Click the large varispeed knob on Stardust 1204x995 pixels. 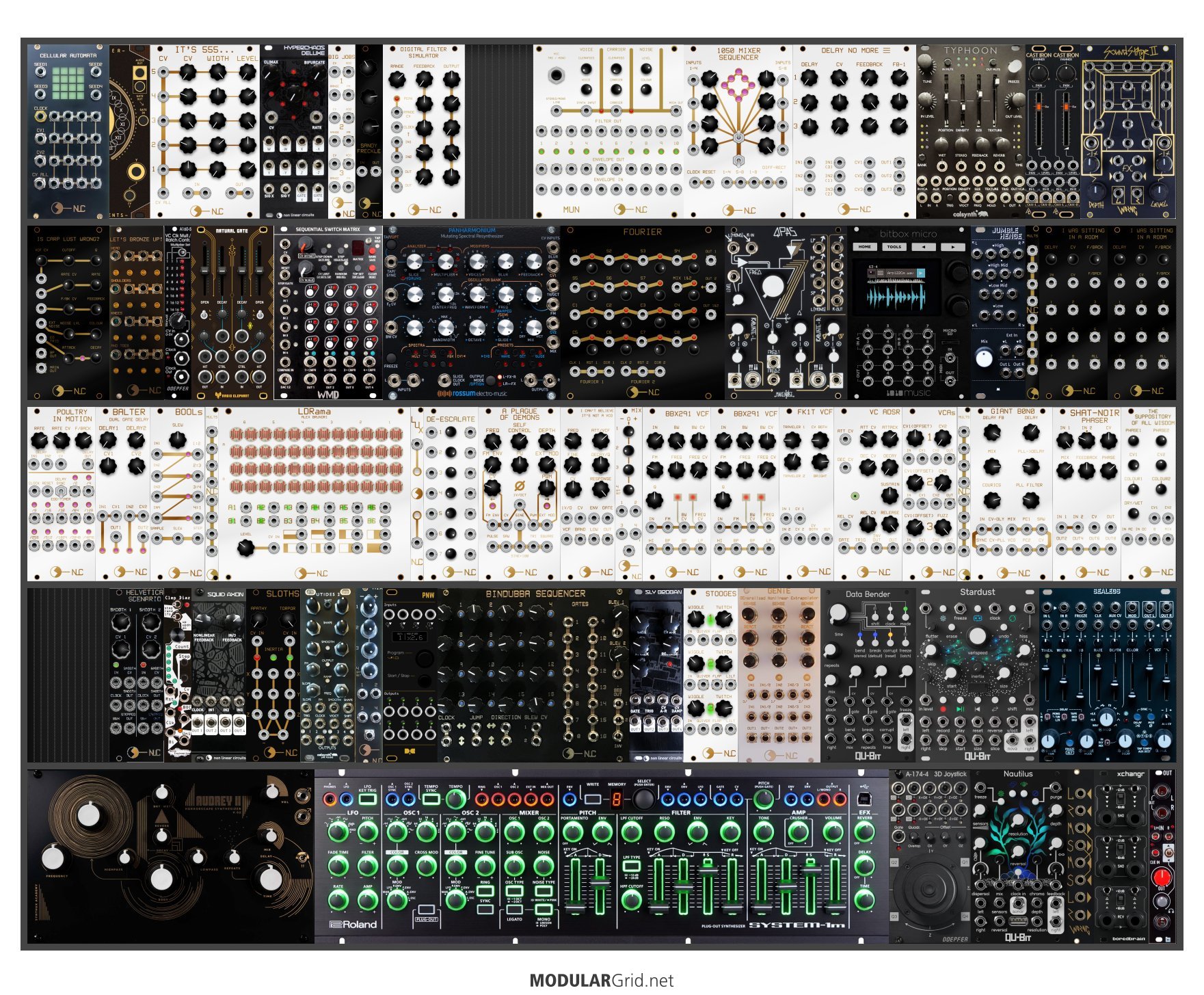click(978, 636)
